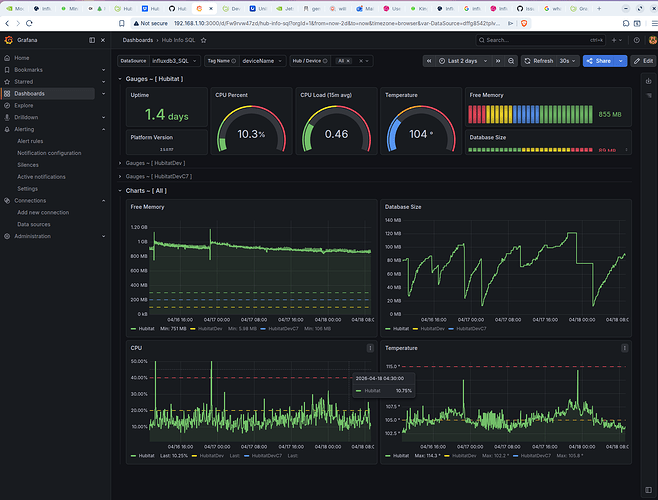The width and height of the screenshot is (658, 500).
Task: Click the Refresh button
Action: (540, 61)
